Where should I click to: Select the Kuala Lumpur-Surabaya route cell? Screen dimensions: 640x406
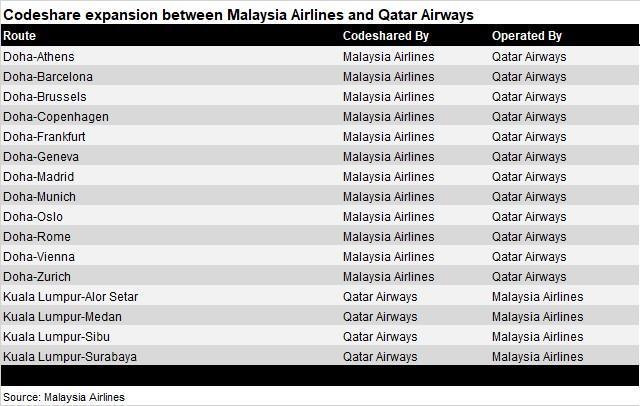[70, 357]
